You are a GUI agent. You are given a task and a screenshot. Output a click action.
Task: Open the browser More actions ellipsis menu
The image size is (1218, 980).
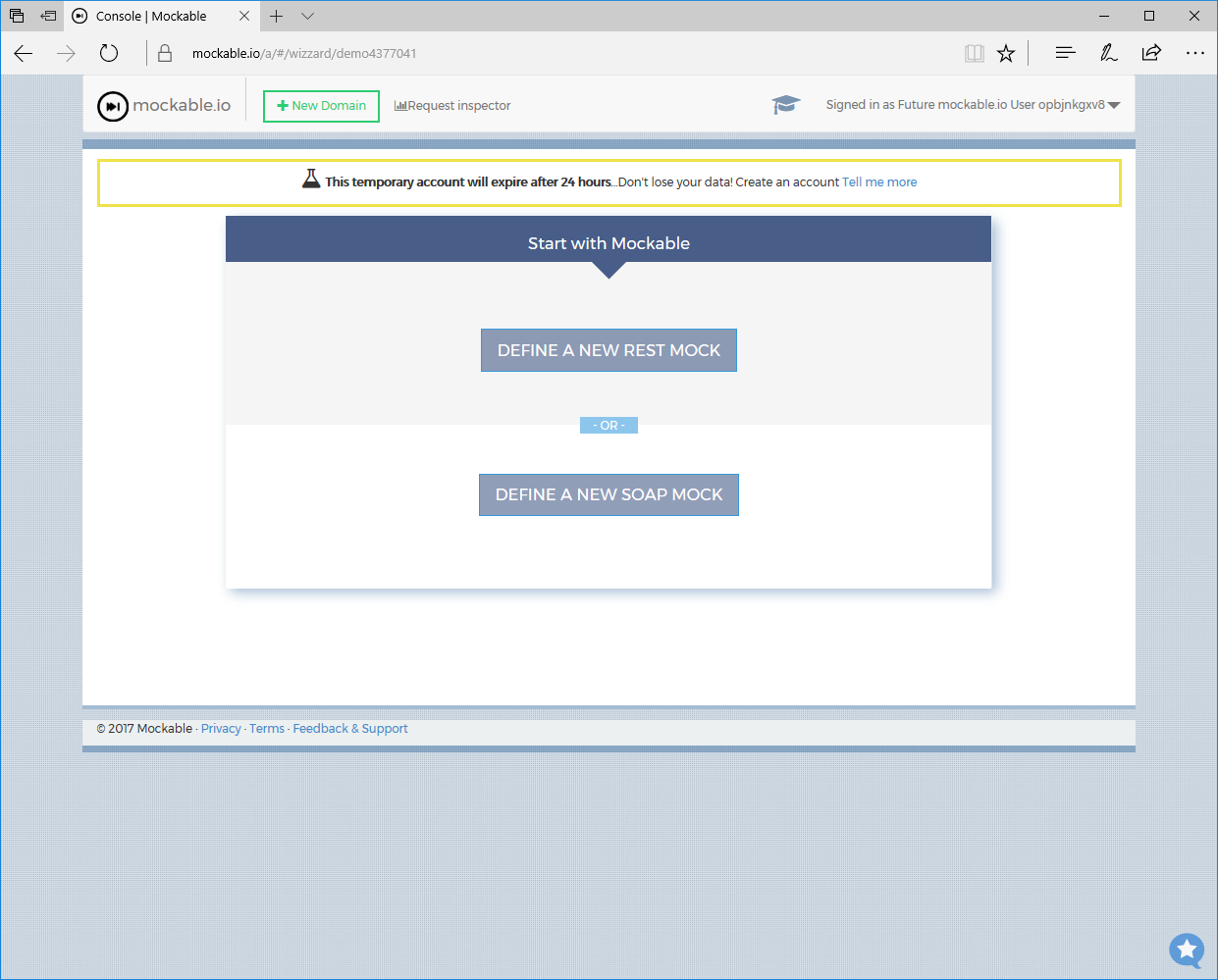[1194, 54]
